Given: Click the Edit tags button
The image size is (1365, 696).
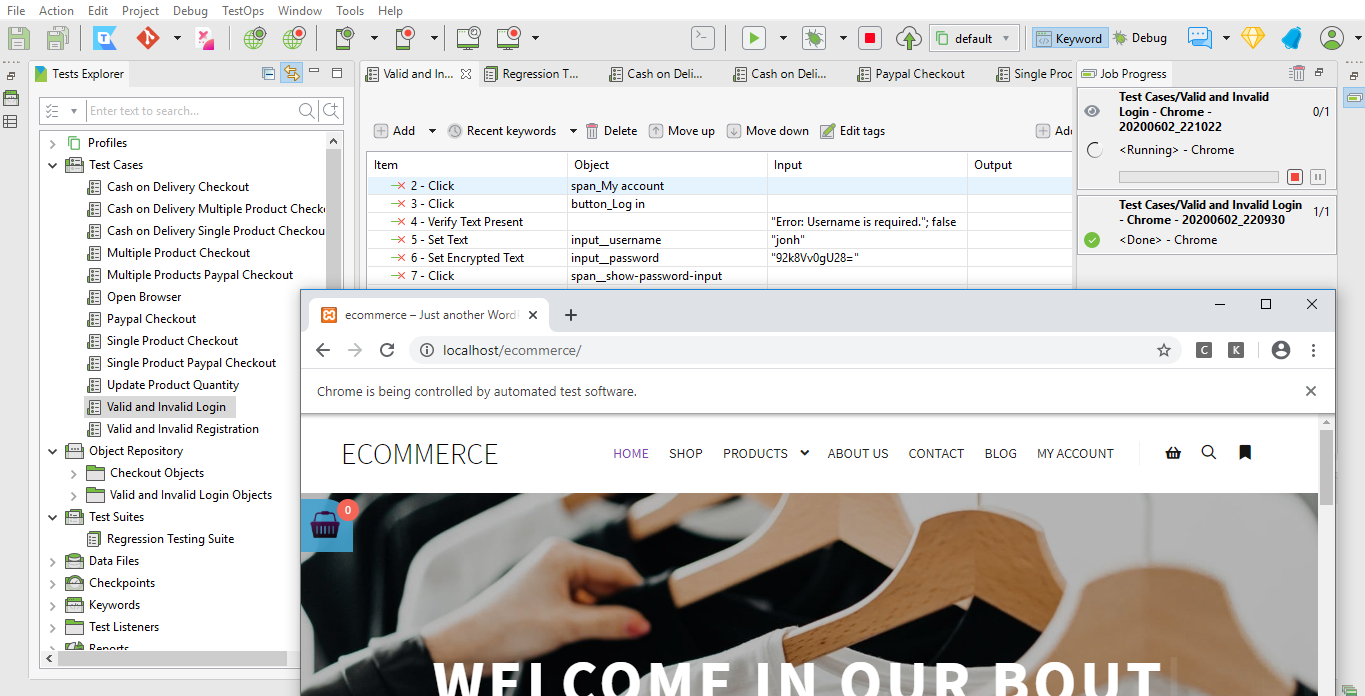Looking at the screenshot, I should [x=853, y=131].
